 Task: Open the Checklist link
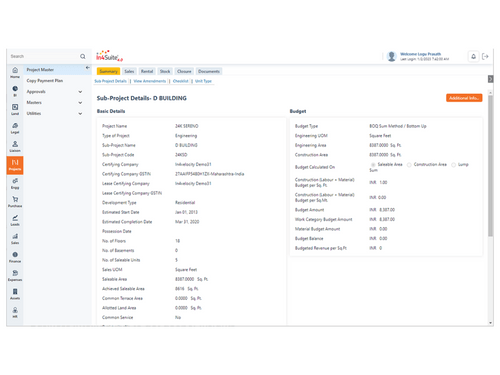[x=181, y=81]
